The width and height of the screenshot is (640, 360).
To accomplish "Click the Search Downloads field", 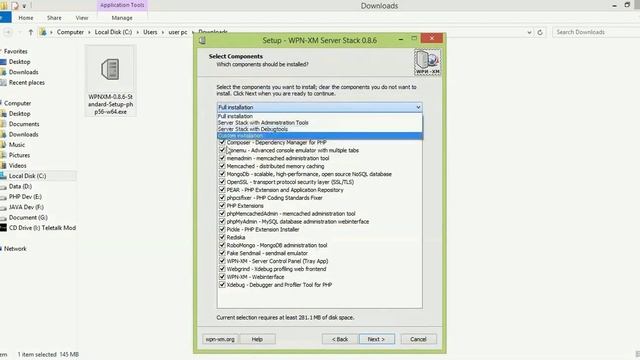I will click(596, 32).
